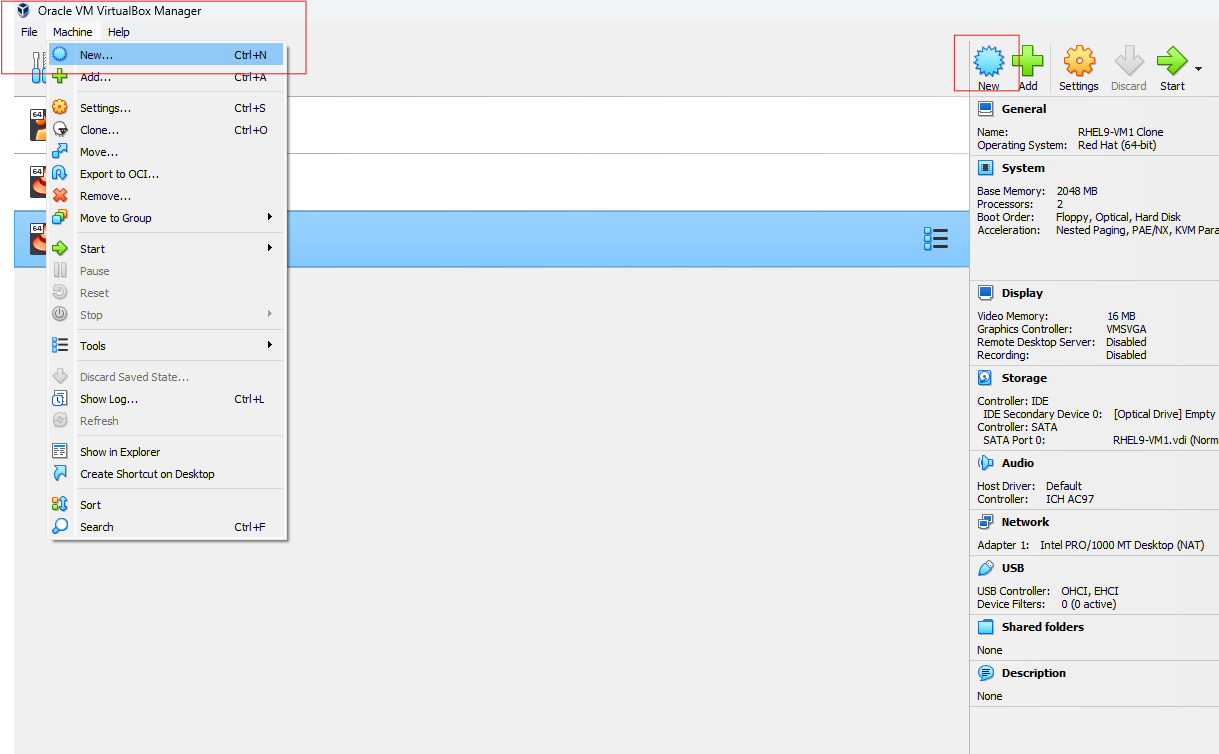Click the VirtualBox logo in title bar

23,11
